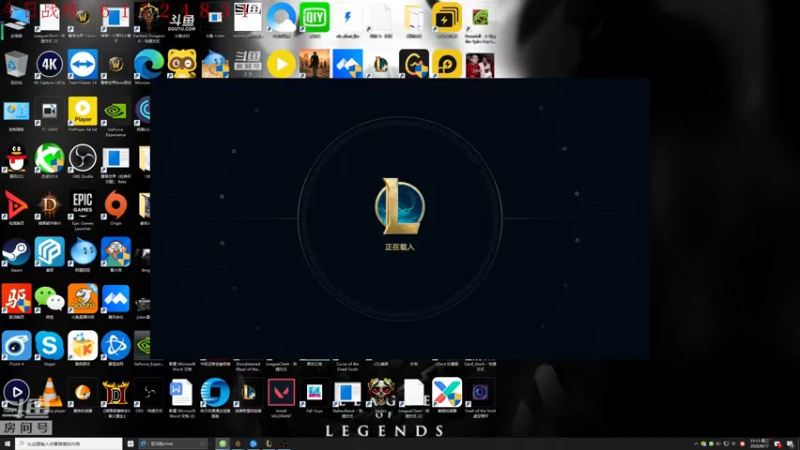The width and height of the screenshot is (800, 450).
Task: Open the notification center icon
Action: point(790,444)
